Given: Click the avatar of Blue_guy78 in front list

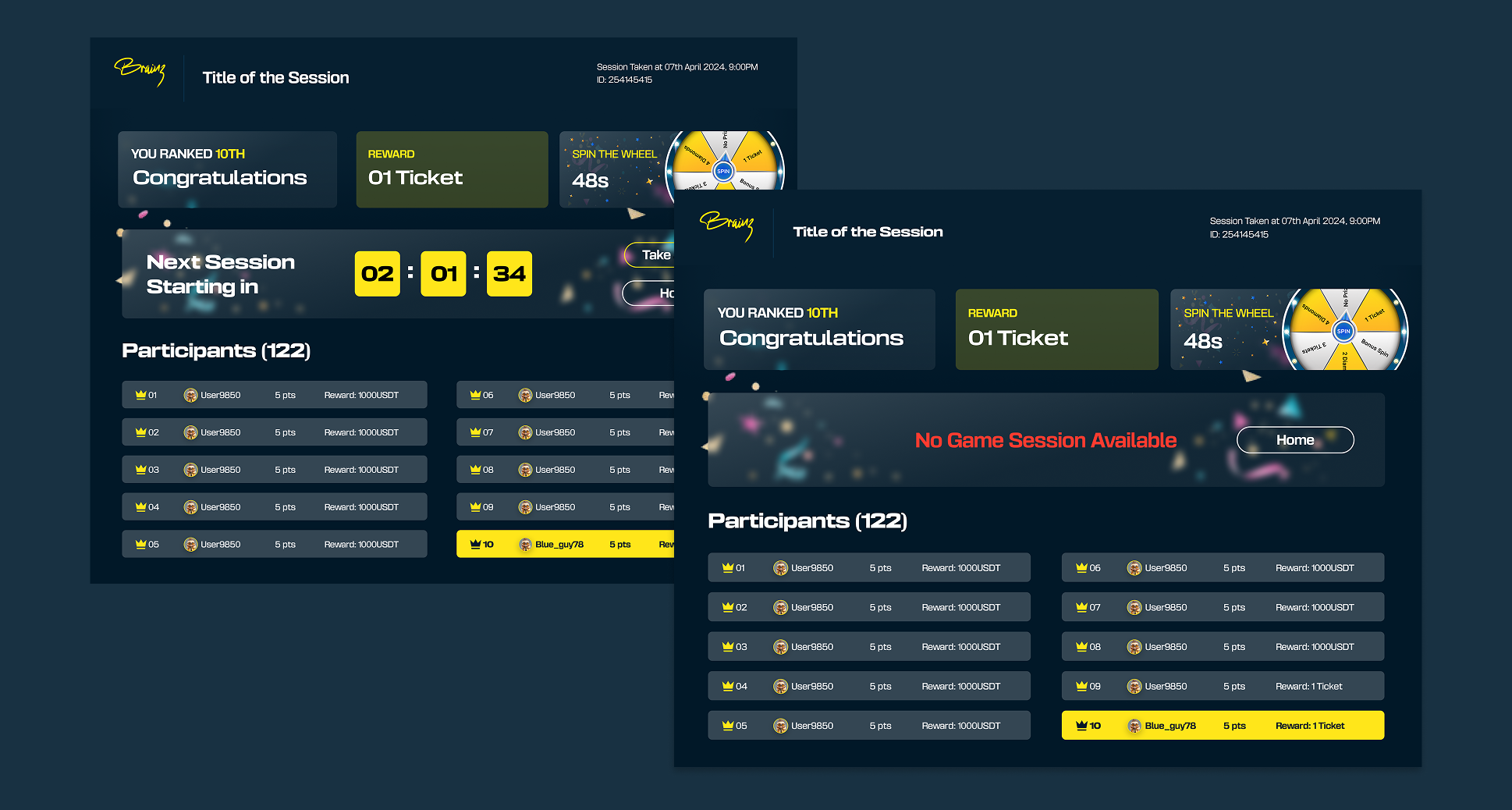Looking at the screenshot, I should pyautogui.click(x=1134, y=726).
